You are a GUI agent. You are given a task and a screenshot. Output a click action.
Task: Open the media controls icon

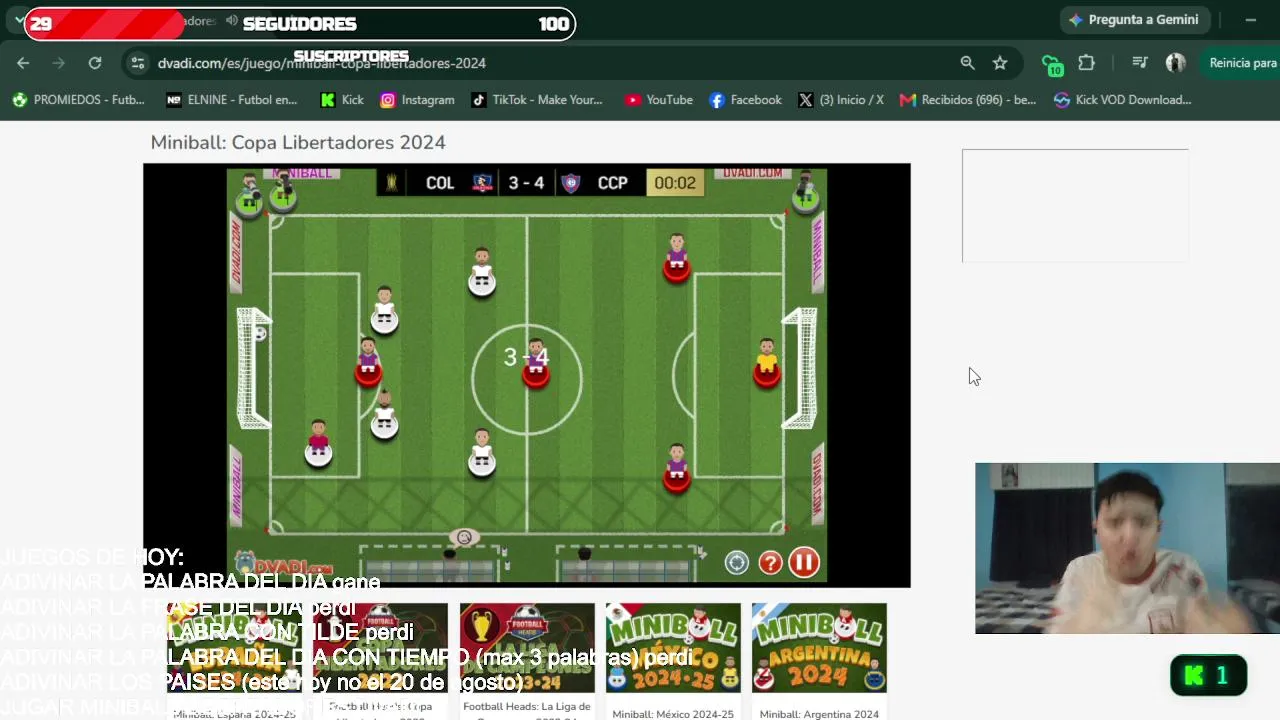(x=1140, y=63)
